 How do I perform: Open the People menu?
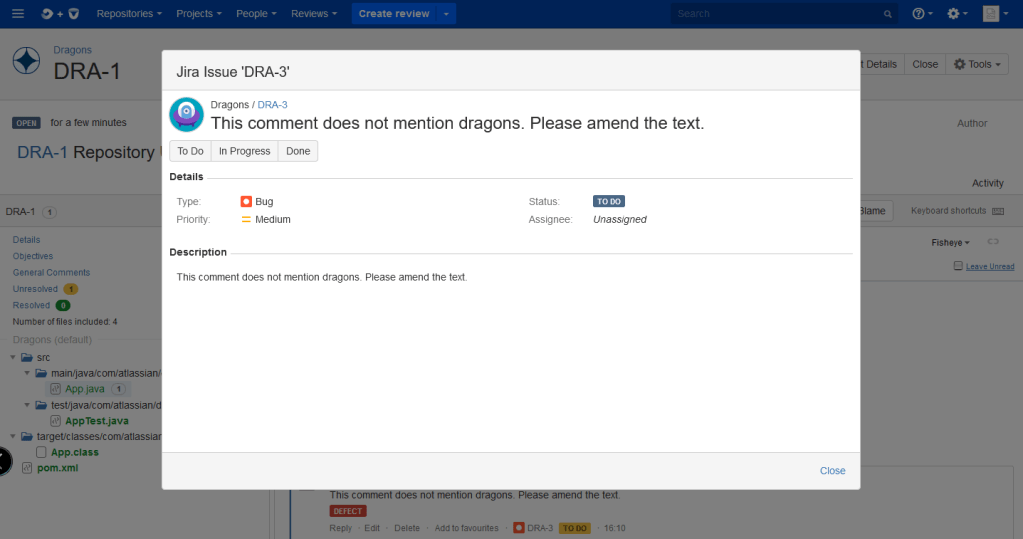pos(256,14)
